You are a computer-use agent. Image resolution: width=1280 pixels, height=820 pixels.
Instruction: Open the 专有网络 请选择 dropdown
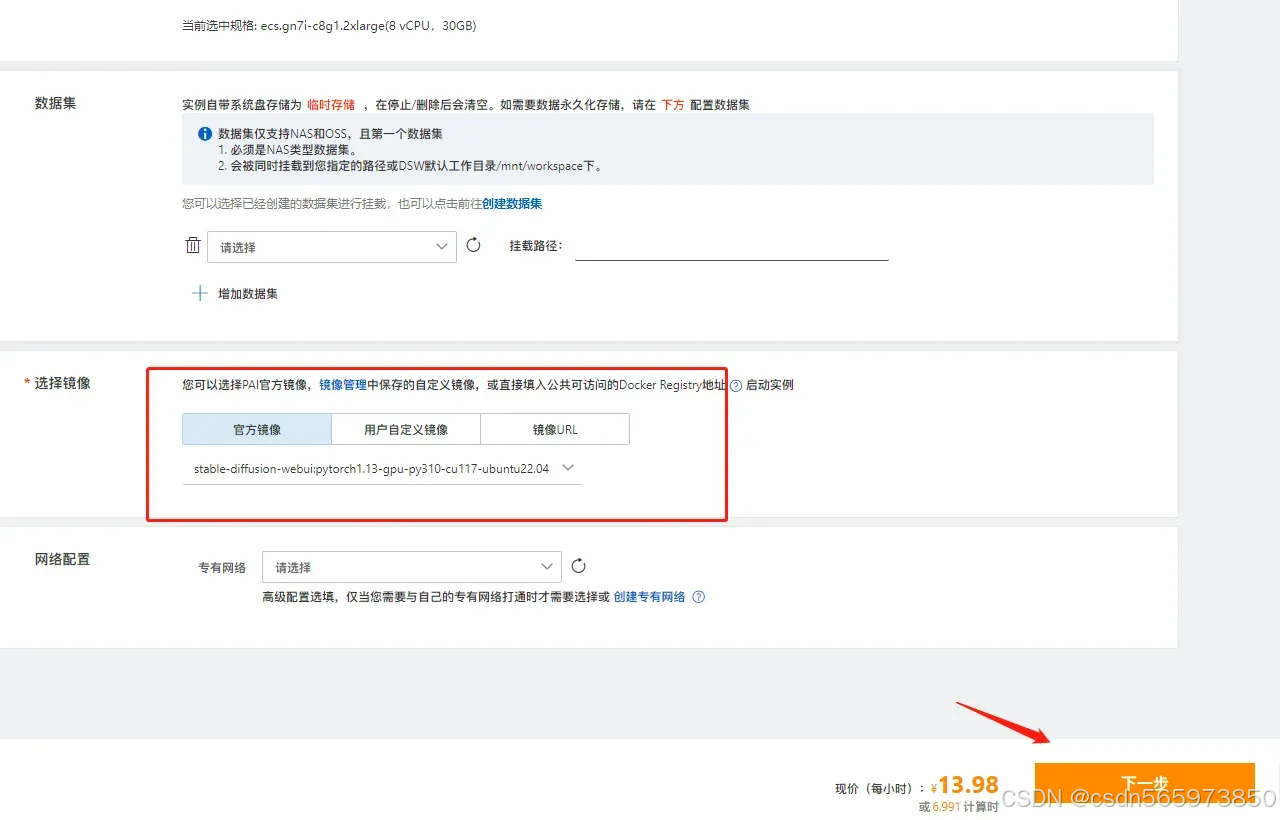411,566
